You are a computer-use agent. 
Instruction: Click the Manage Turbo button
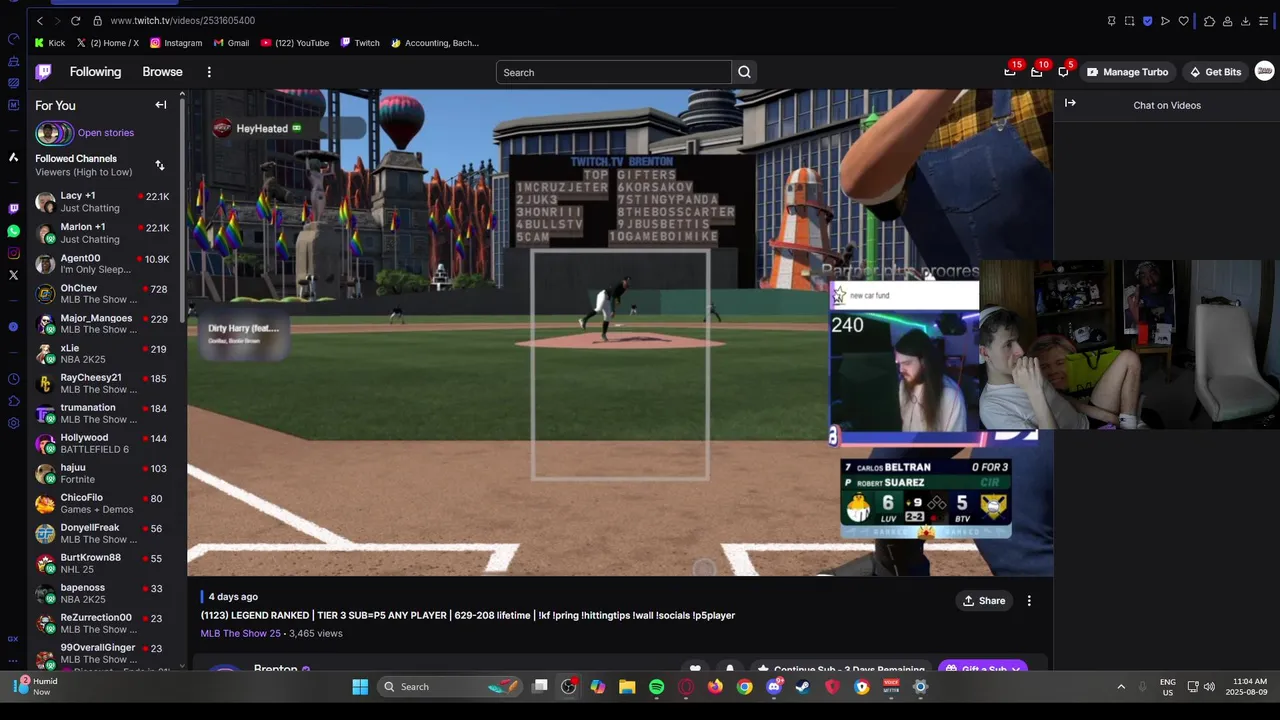1127,72
